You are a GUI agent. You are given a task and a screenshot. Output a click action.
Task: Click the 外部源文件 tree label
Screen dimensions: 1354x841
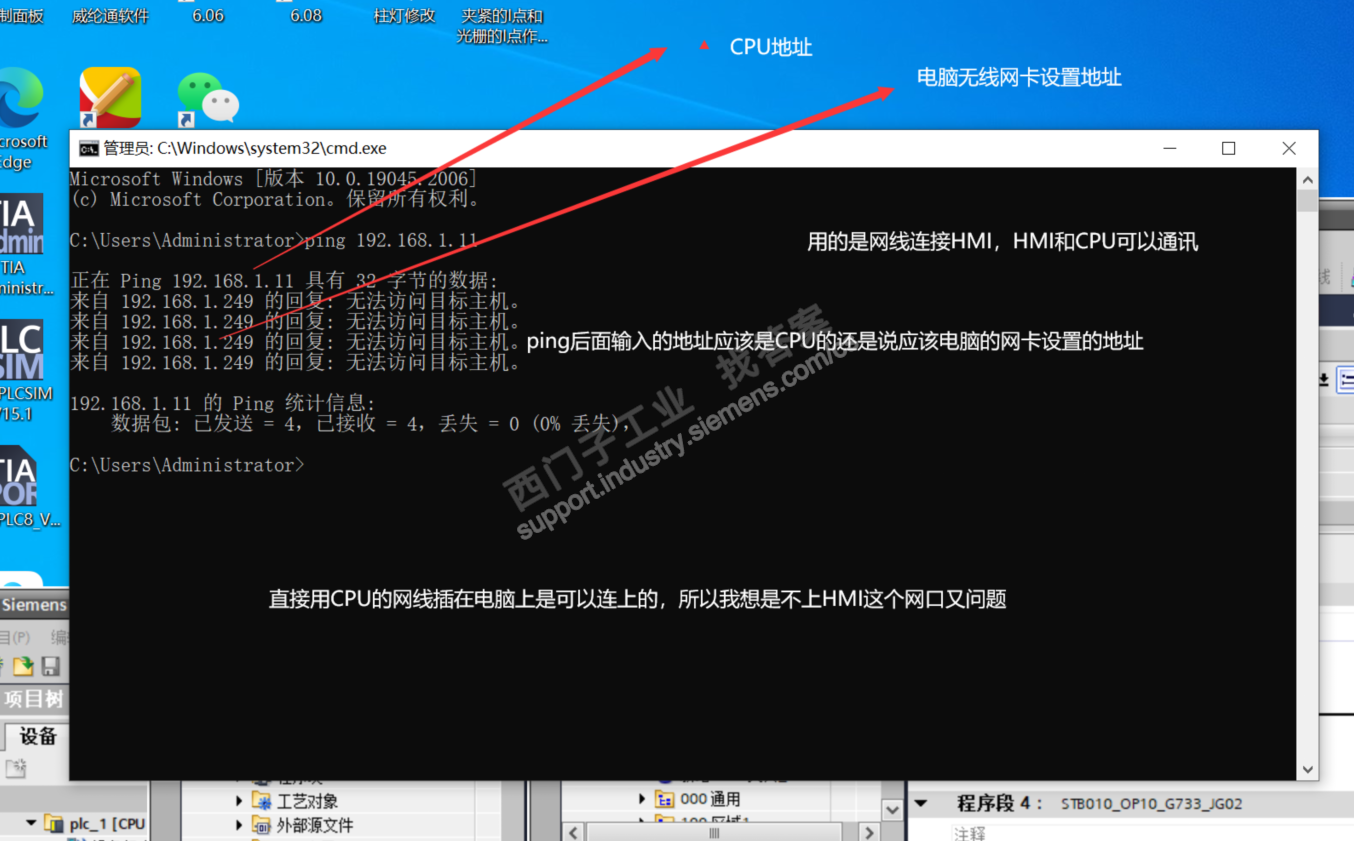tap(315, 825)
